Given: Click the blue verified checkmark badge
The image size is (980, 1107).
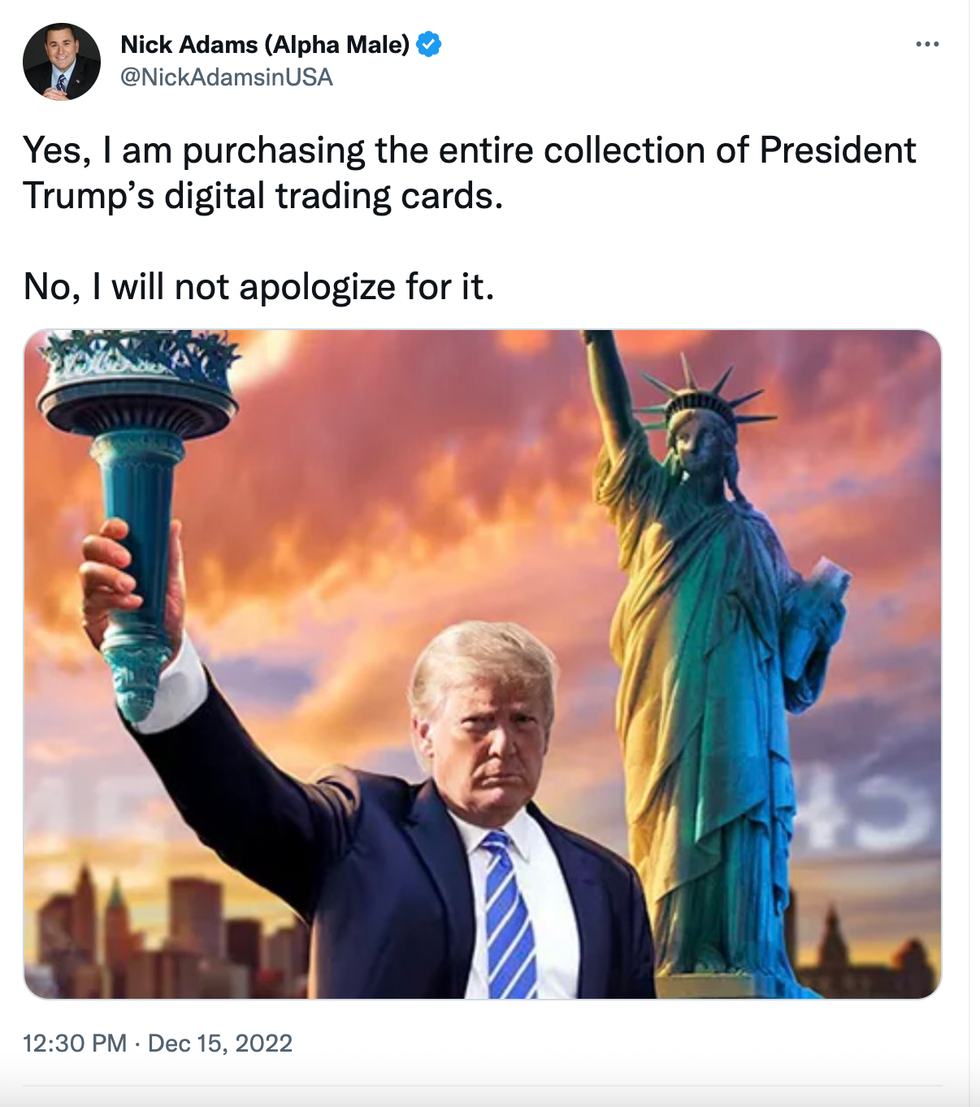Looking at the screenshot, I should tap(429, 44).
